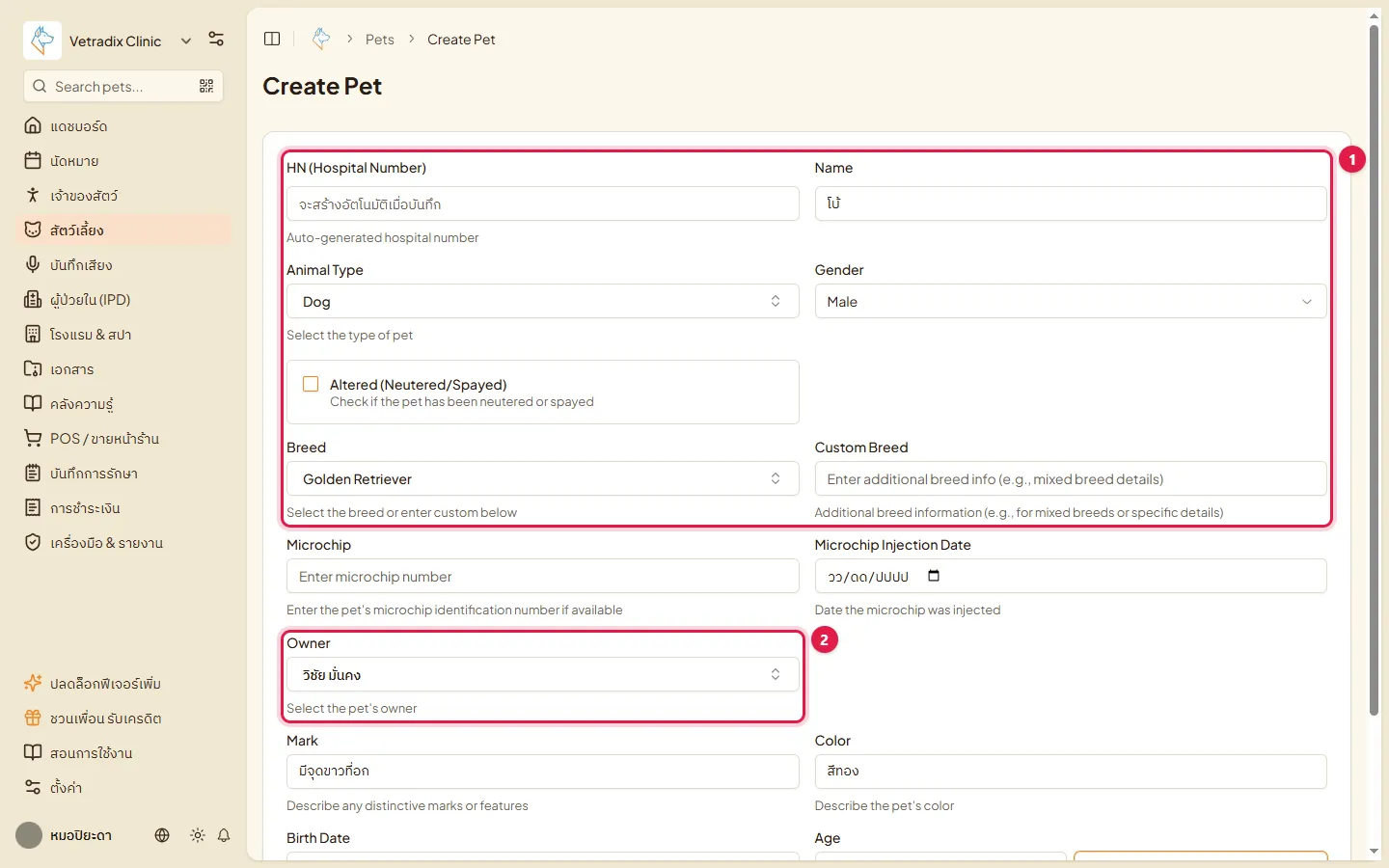Click the home logo breadcrumb icon
Screen dimensions: 1389x868
click(321, 40)
